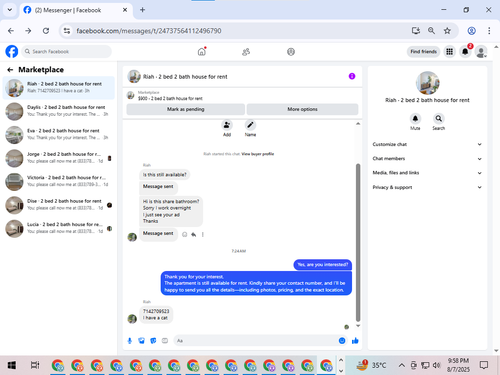Open the Friends icon in top navigation
500x375 pixels.
246,52
